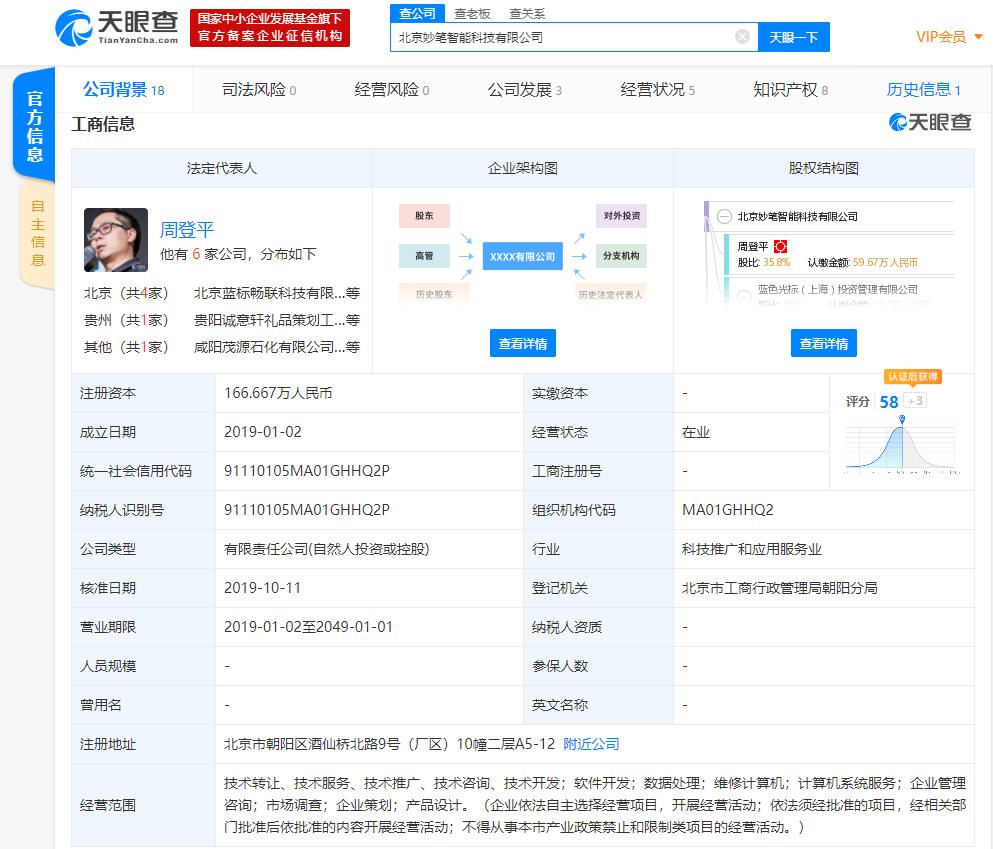Collapse the 北京妙笔智能科技有限公司 equity node
Screen dimensions: 993x849
coord(723,216)
